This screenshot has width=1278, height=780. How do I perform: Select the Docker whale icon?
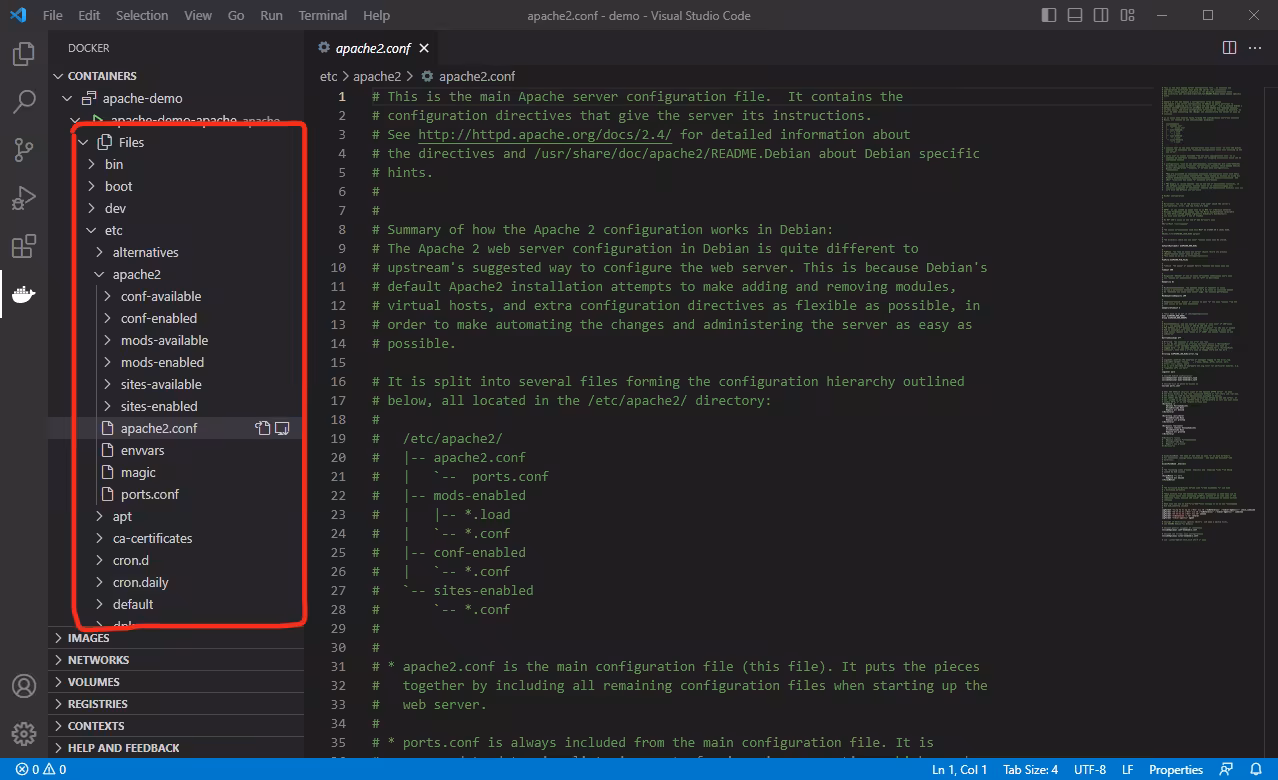24,294
